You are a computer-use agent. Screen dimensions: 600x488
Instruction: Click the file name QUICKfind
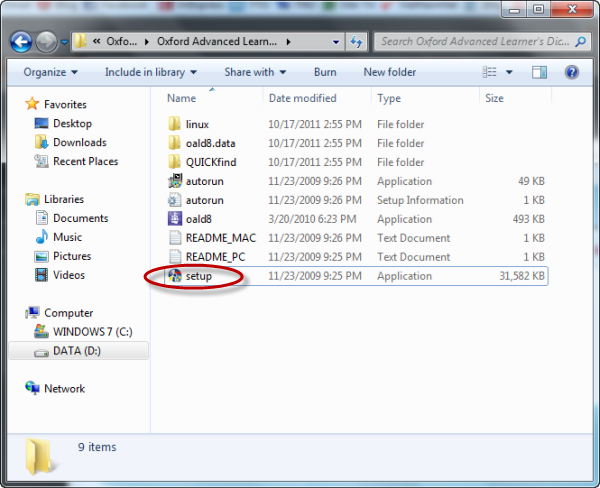click(x=211, y=162)
